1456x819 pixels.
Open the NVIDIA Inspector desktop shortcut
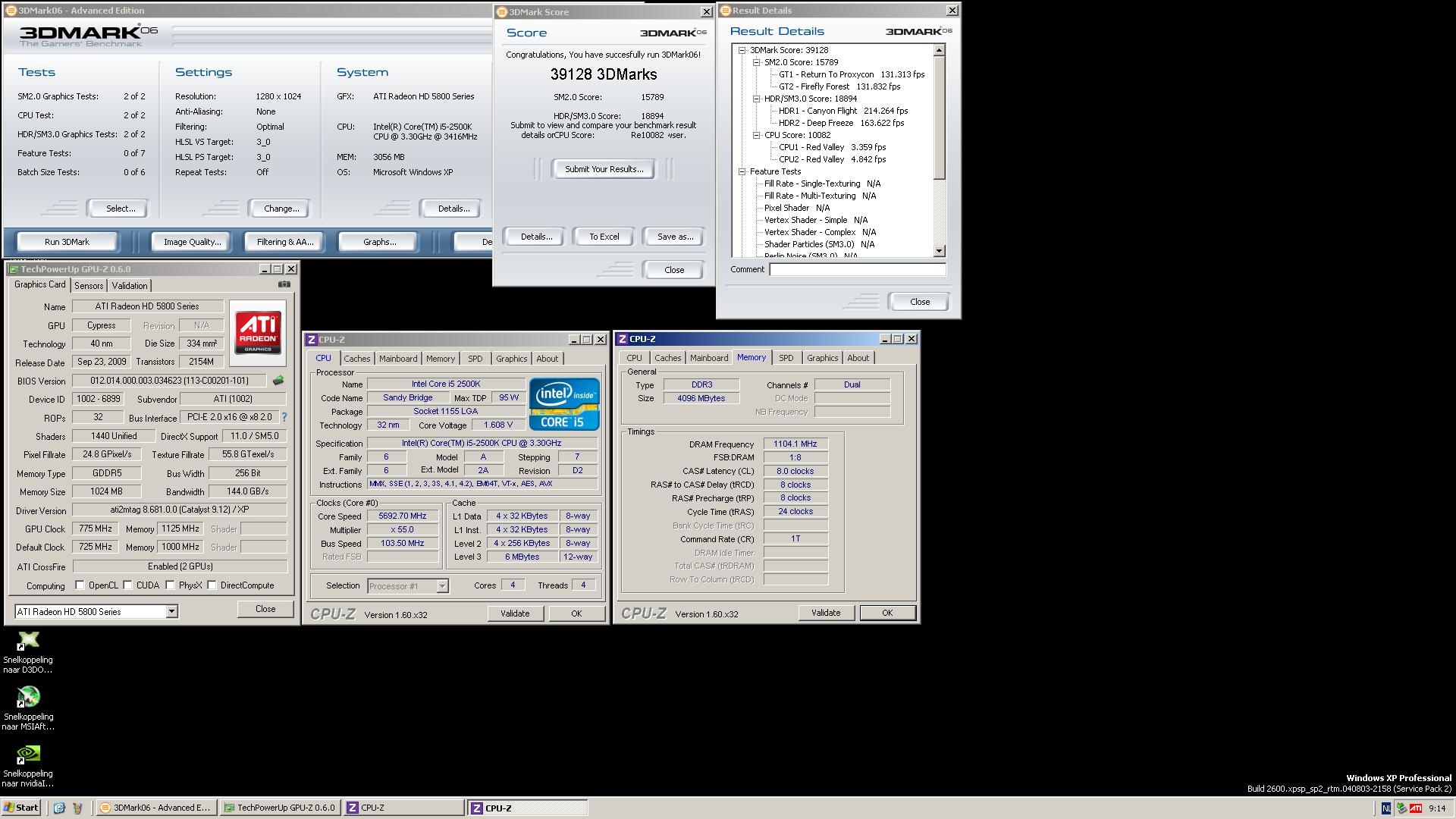tap(28, 754)
